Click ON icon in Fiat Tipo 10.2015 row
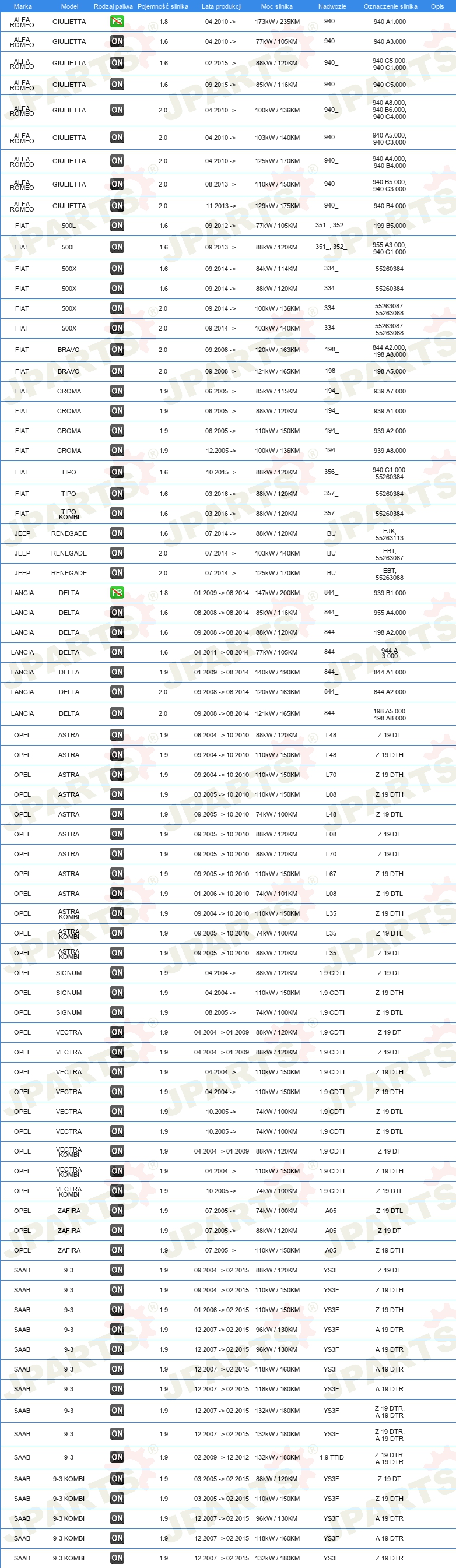Image resolution: width=456 pixels, height=1568 pixels. click(117, 472)
